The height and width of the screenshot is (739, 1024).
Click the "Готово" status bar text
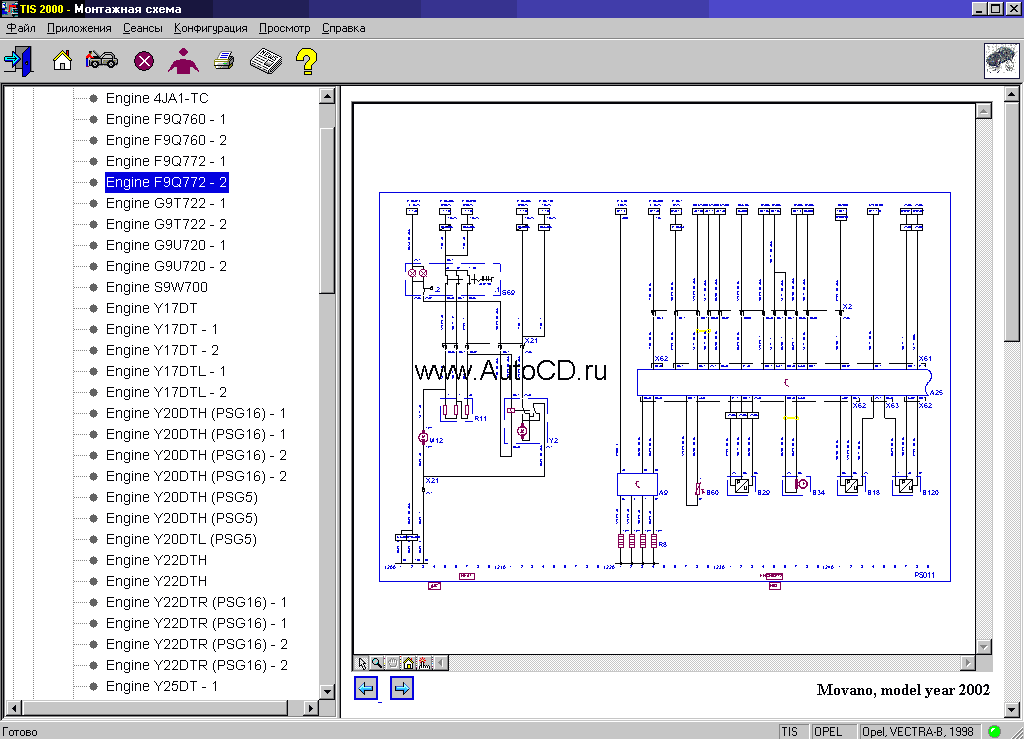[x=20, y=732]
